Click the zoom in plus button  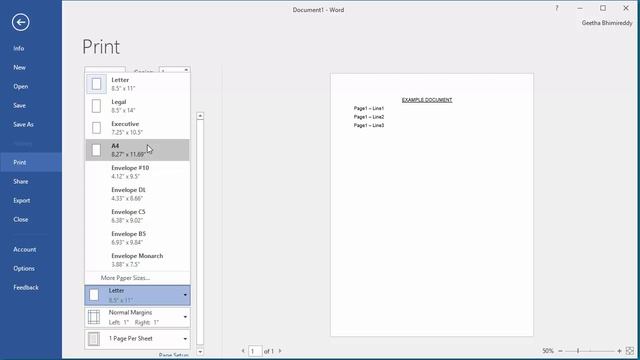(619, 351)
